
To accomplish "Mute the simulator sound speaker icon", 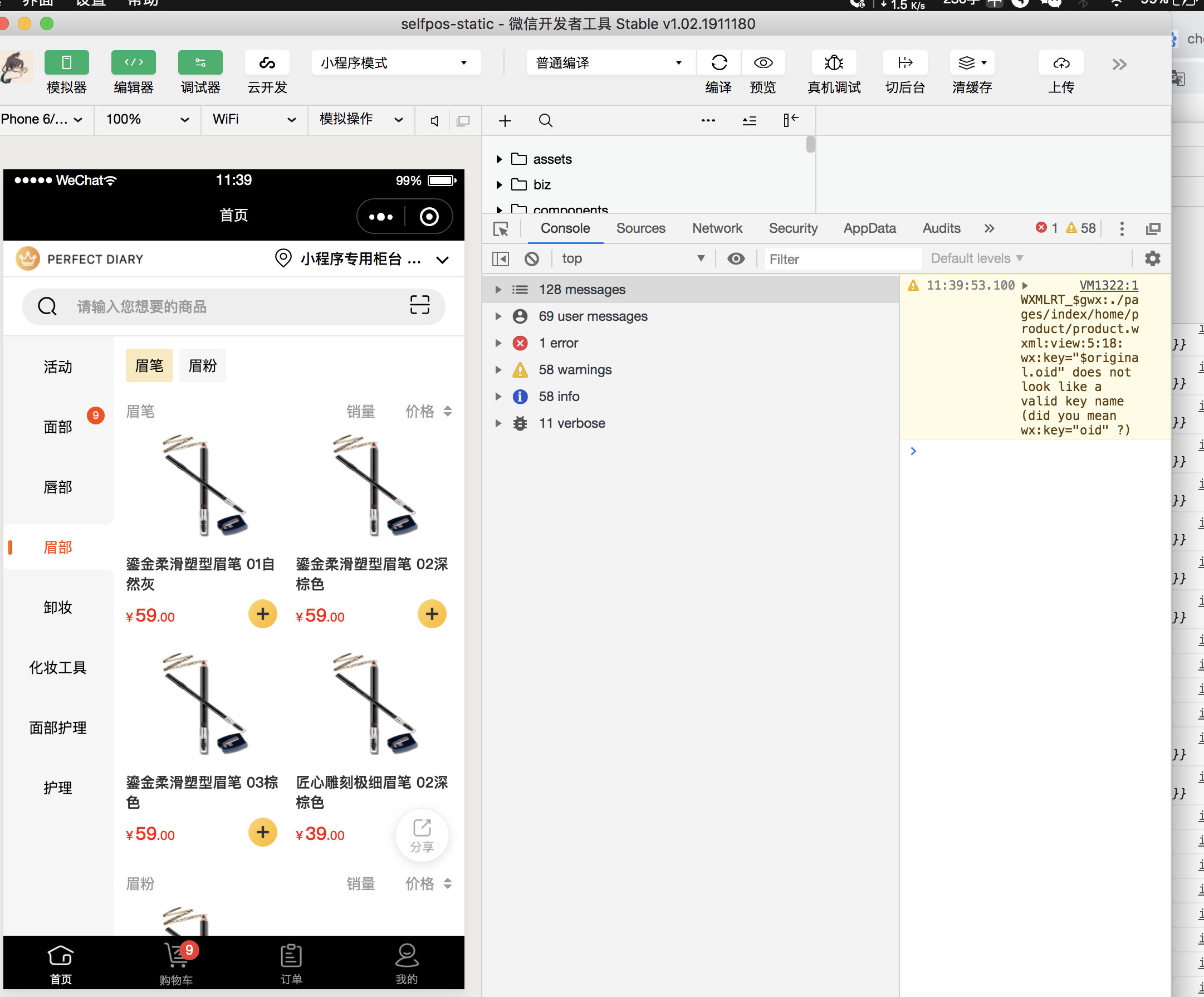I will (x=434, y=120).
